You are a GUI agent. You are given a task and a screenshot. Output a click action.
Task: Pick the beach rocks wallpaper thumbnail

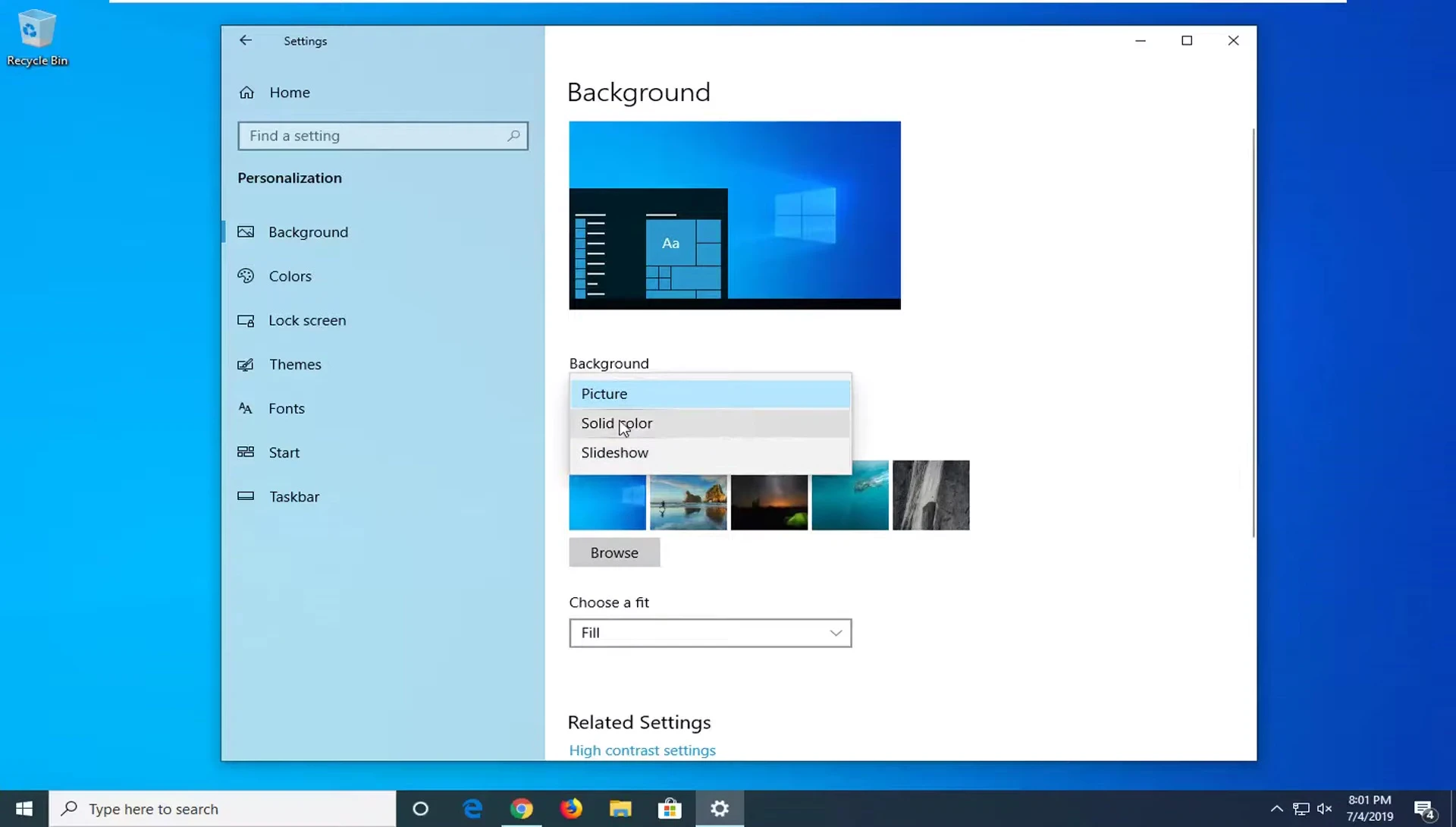[688, 502]
